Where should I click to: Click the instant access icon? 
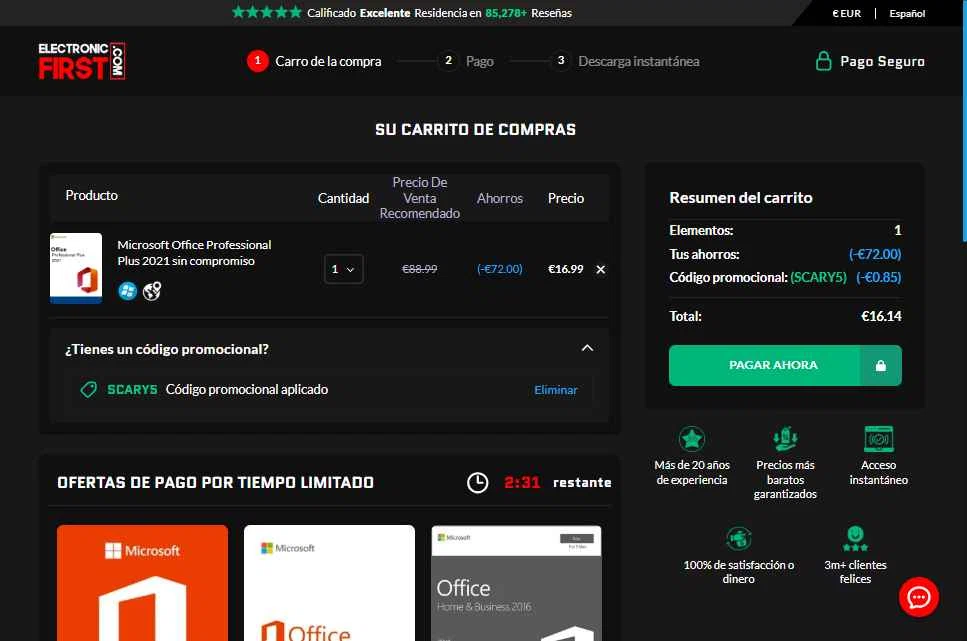[879, 439]
